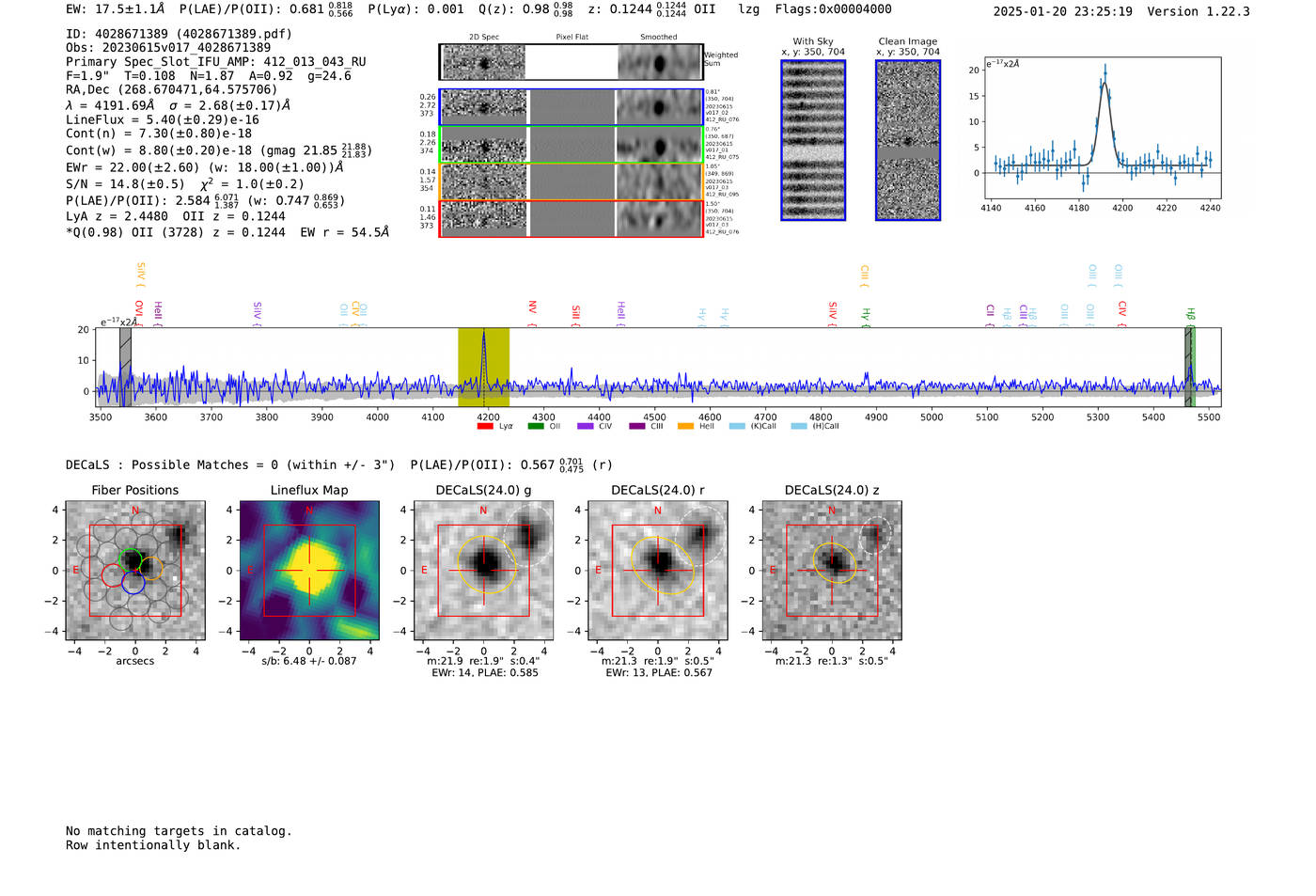1316x896 pixels.
Task: Click the red NV line label
Action: [532, 309]
